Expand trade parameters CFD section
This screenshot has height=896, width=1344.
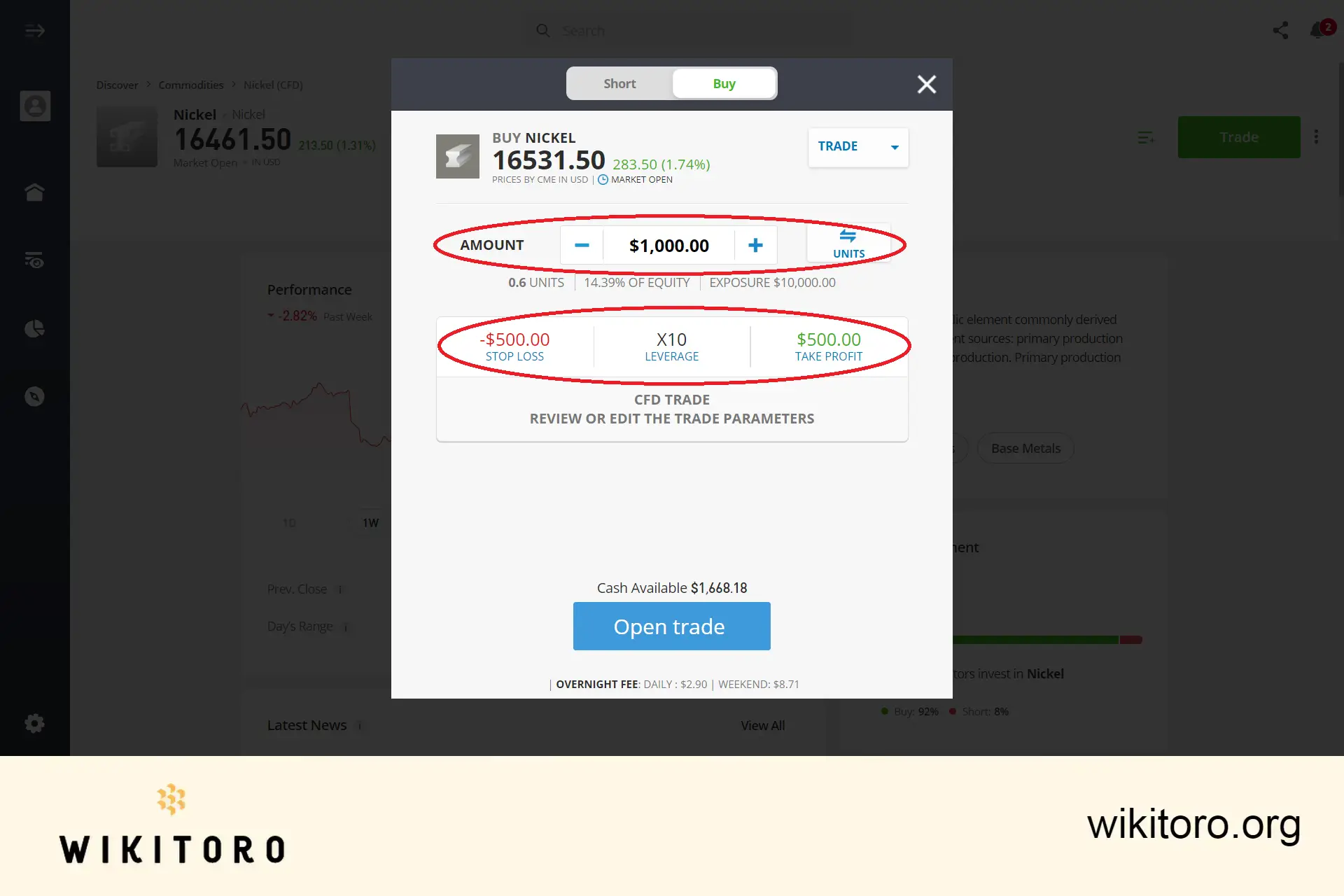(672, 408)
